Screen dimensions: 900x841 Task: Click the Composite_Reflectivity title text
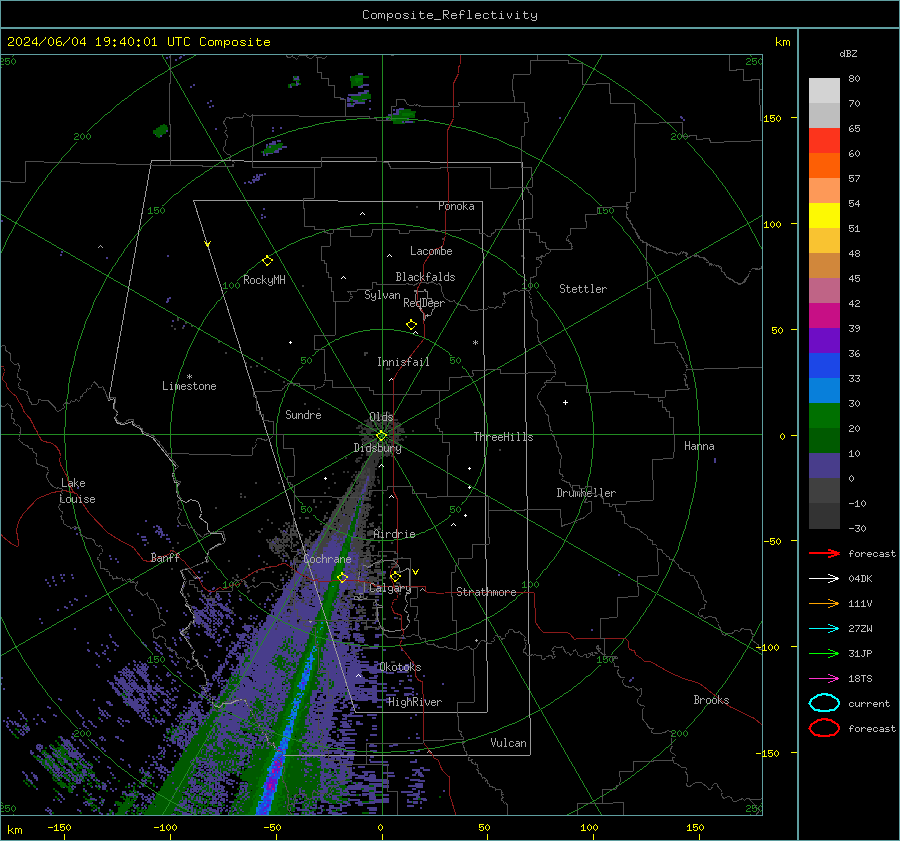coord(449,15)
